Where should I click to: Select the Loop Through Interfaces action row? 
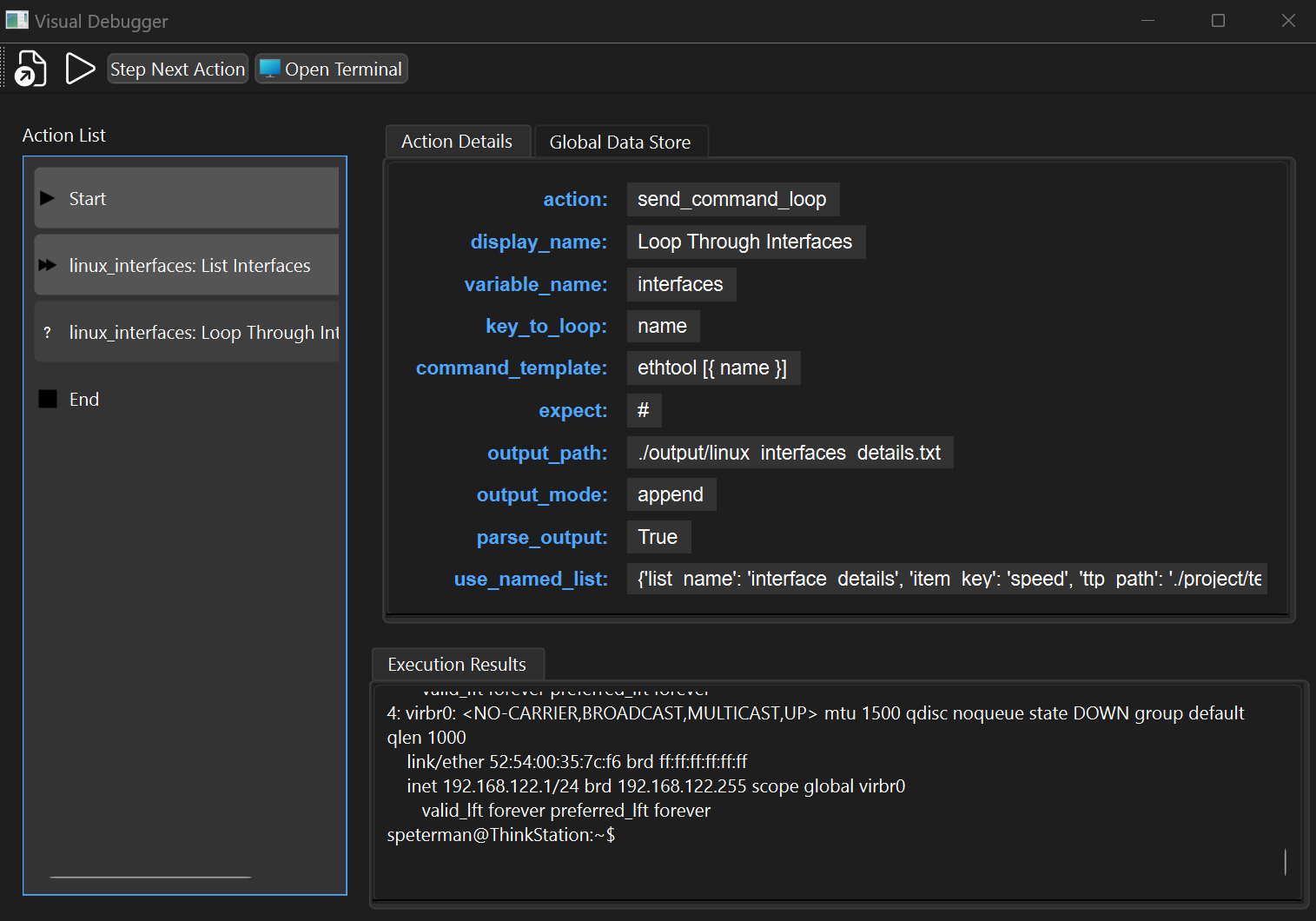pos(186,332)
